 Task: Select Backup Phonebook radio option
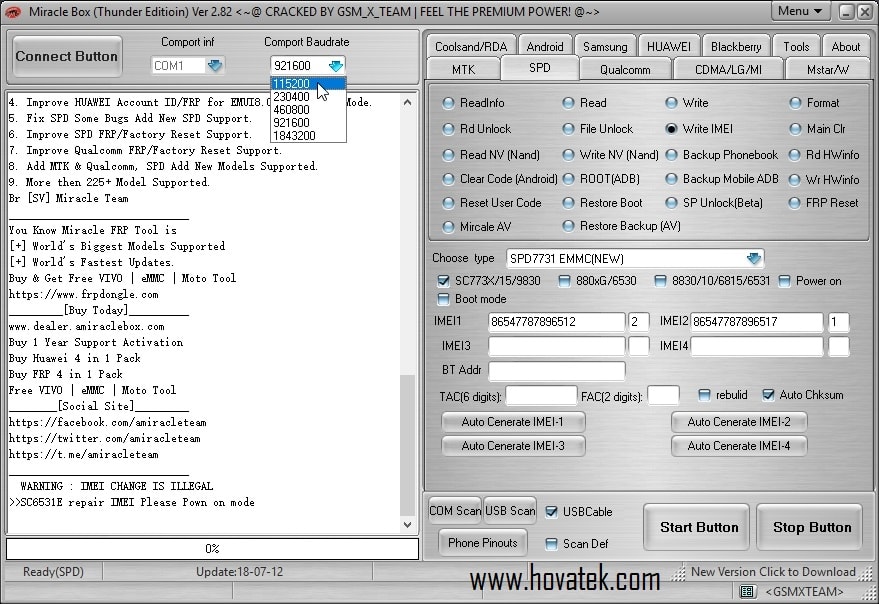pyautogui.click(x=721, y=154)
